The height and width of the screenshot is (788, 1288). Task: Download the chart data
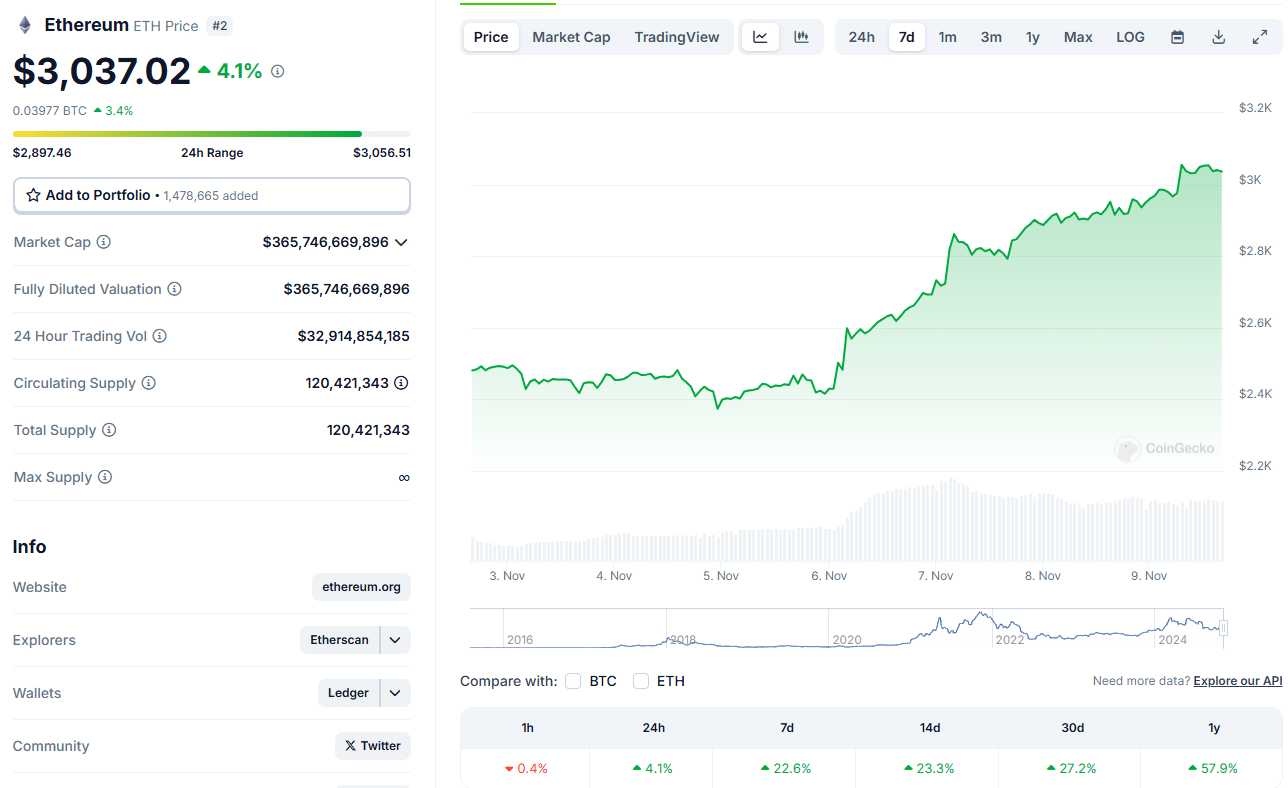click(1219, 37)
